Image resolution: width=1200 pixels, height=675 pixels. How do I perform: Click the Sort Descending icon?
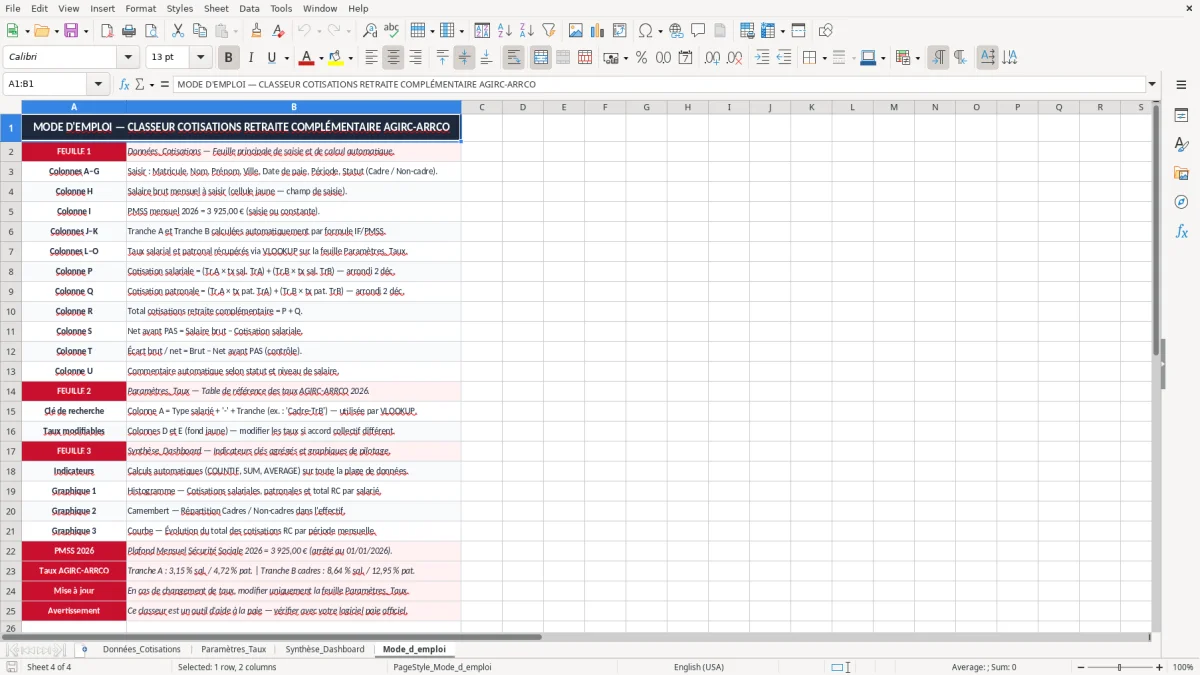[526, 31]
